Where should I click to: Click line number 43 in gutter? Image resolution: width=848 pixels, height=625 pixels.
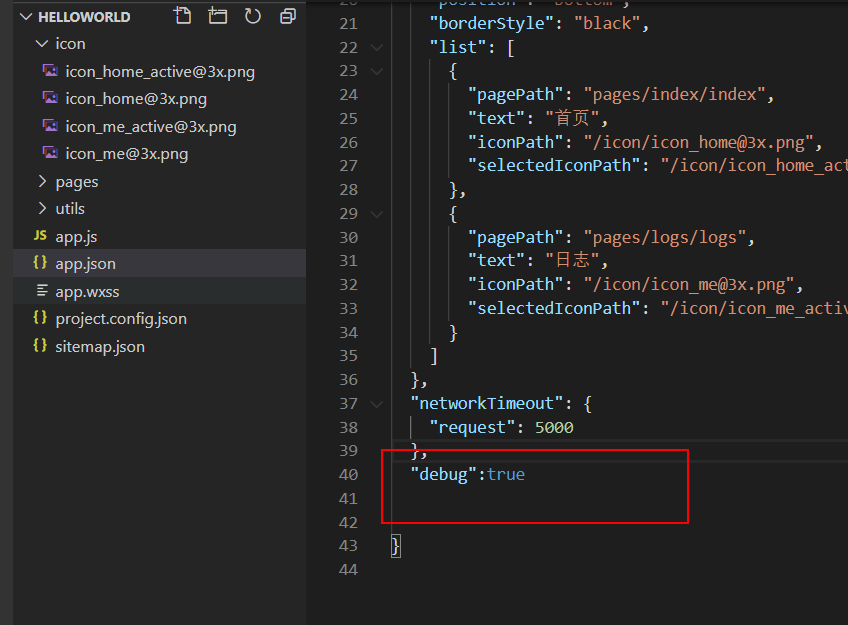pos(349,546)
